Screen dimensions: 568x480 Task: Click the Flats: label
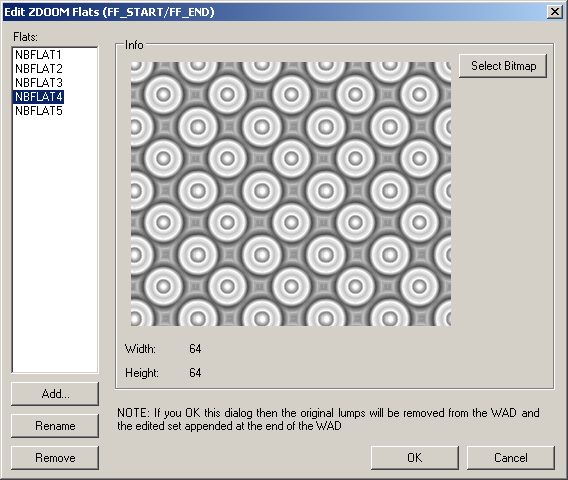pyautogui.click(x=25, y=37)
